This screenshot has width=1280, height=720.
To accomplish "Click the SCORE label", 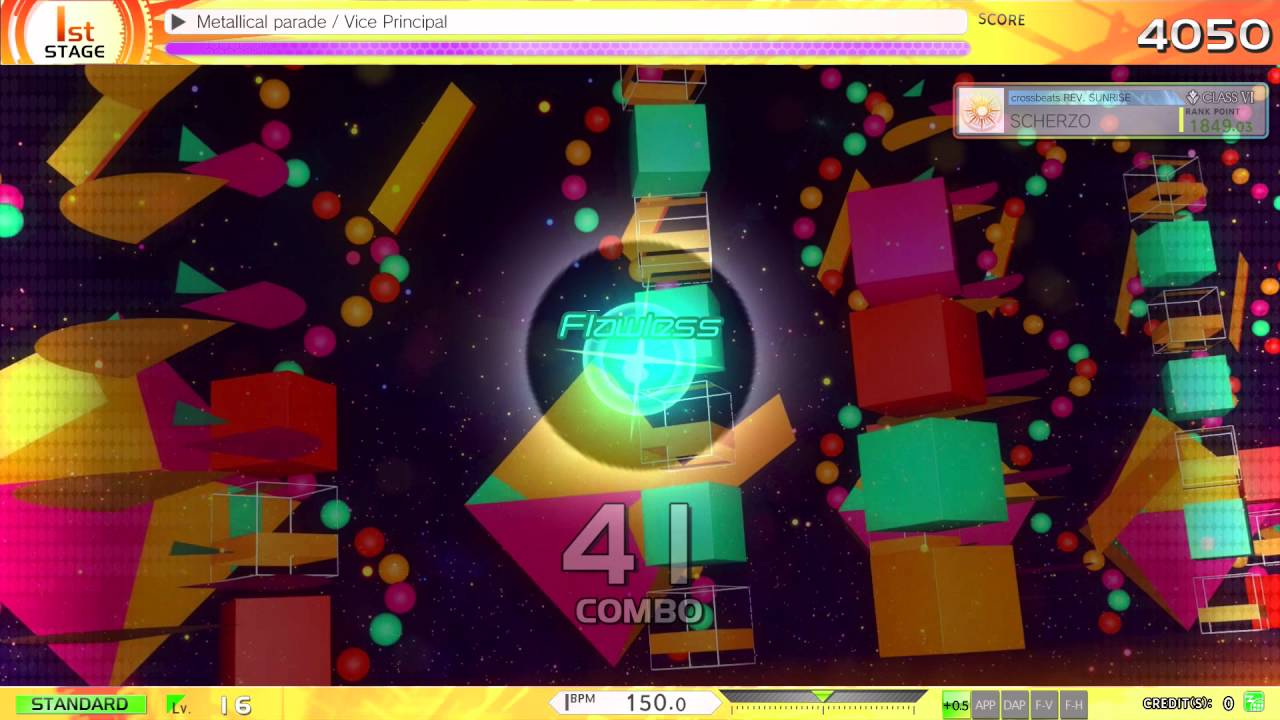I will [1001, 19].
